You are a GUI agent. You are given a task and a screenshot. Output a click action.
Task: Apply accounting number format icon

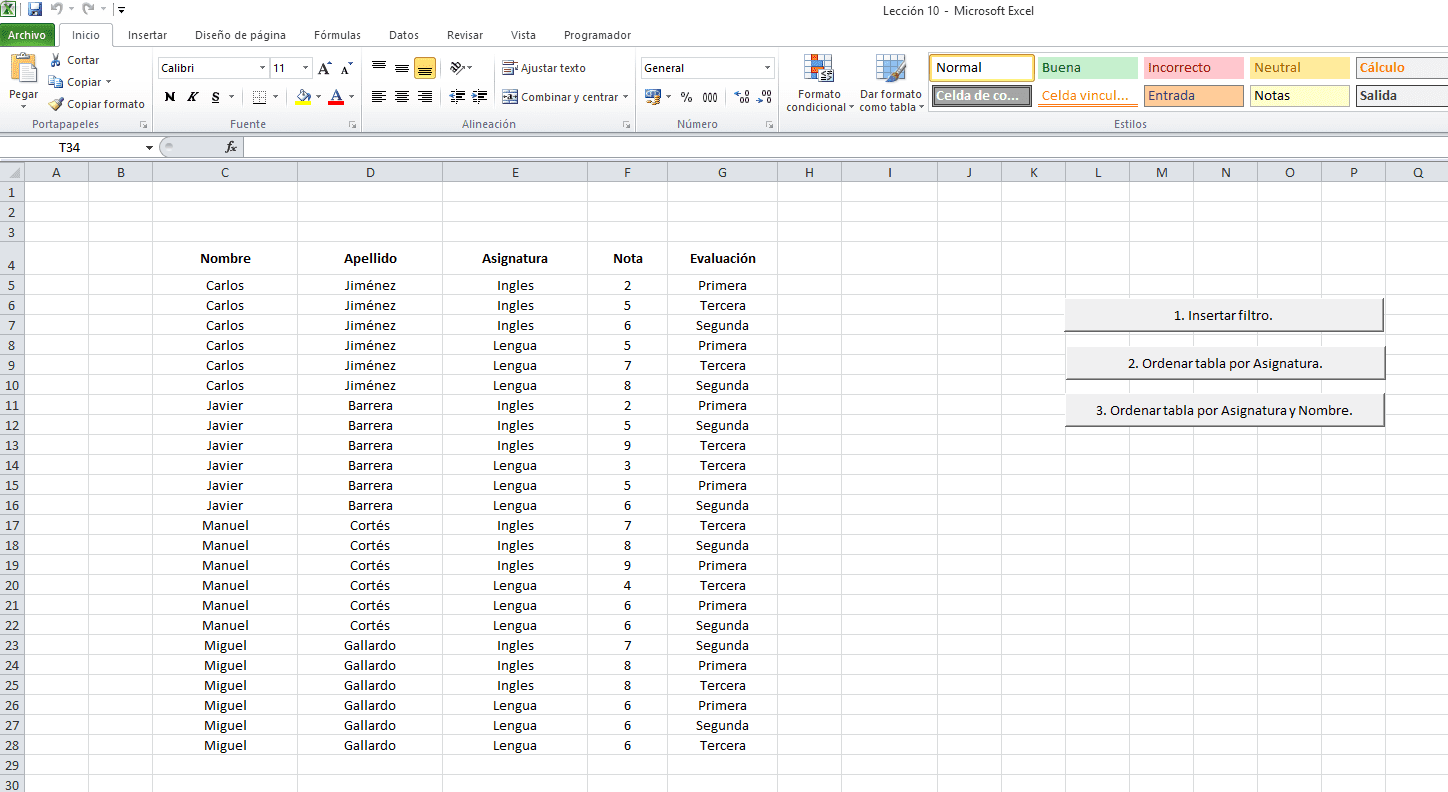click(652, 97)
